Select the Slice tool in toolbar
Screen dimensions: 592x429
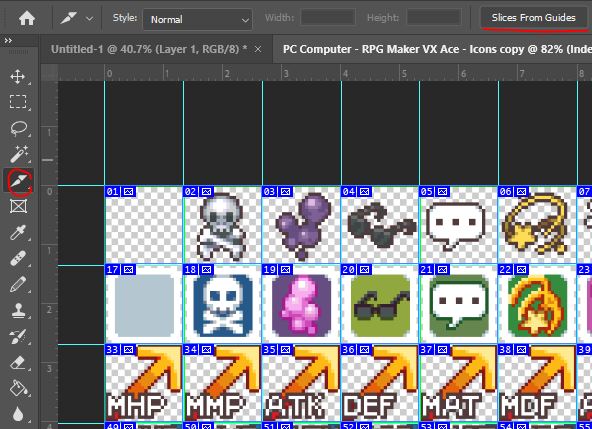(19, 181)
